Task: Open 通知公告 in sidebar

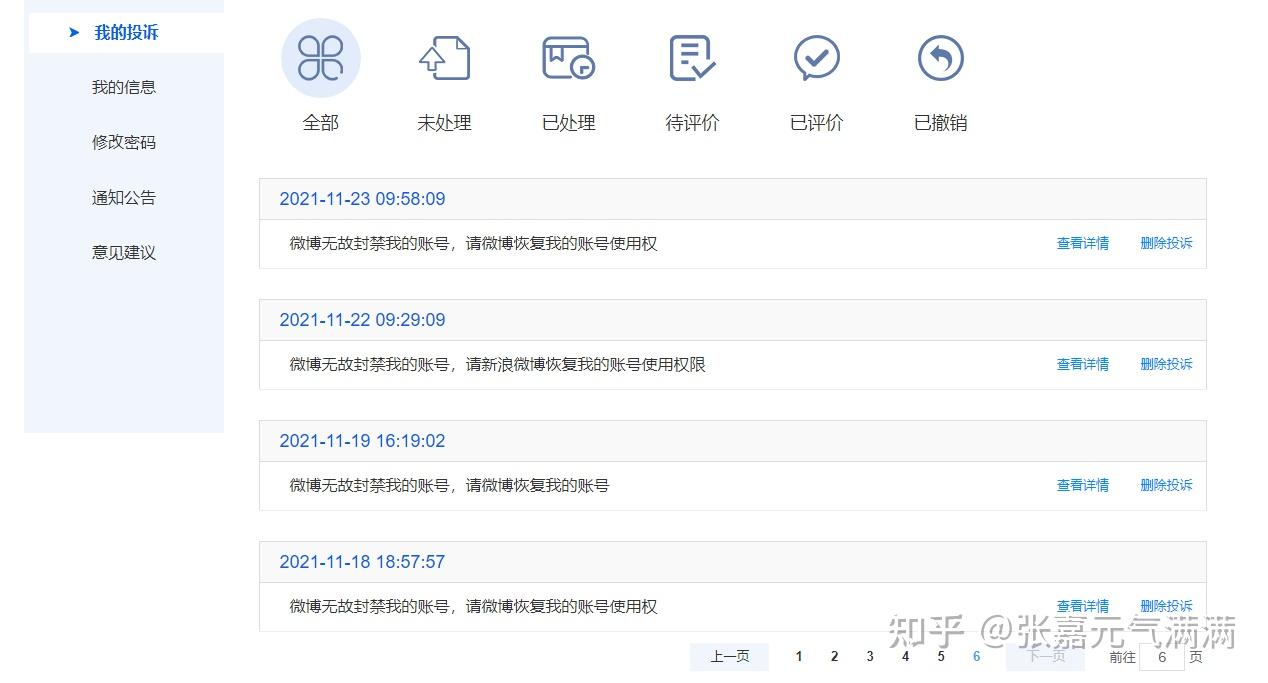Action: click(x=124, y=197)
